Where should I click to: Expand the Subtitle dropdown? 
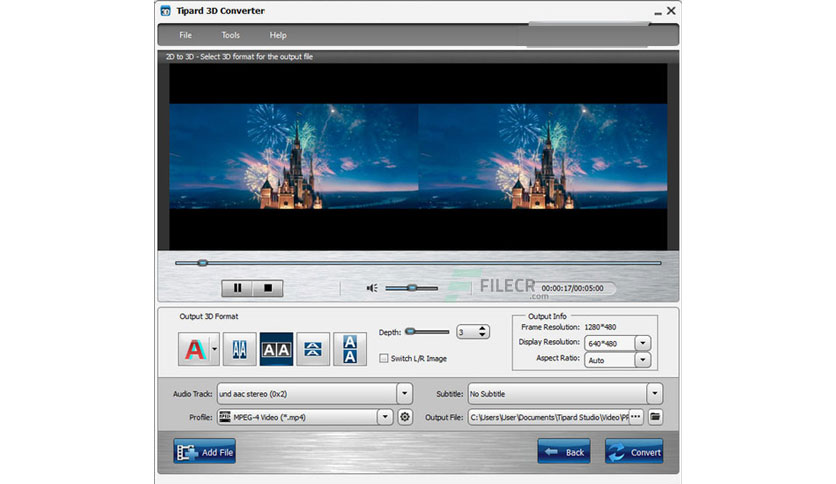[x=654, y=394]
